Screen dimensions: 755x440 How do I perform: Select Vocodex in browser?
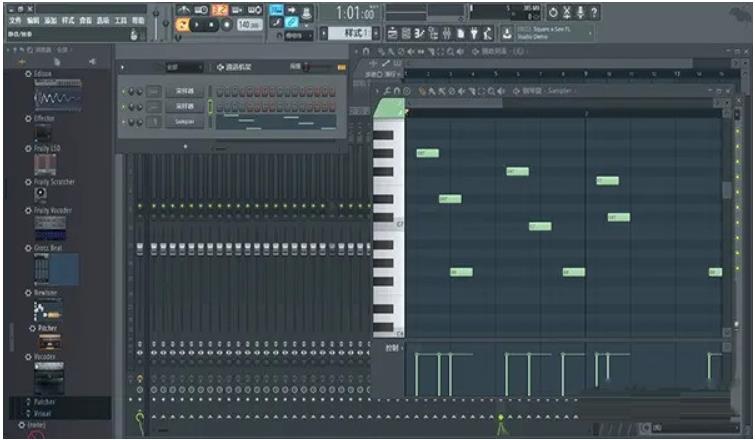(x=44, y=357)
